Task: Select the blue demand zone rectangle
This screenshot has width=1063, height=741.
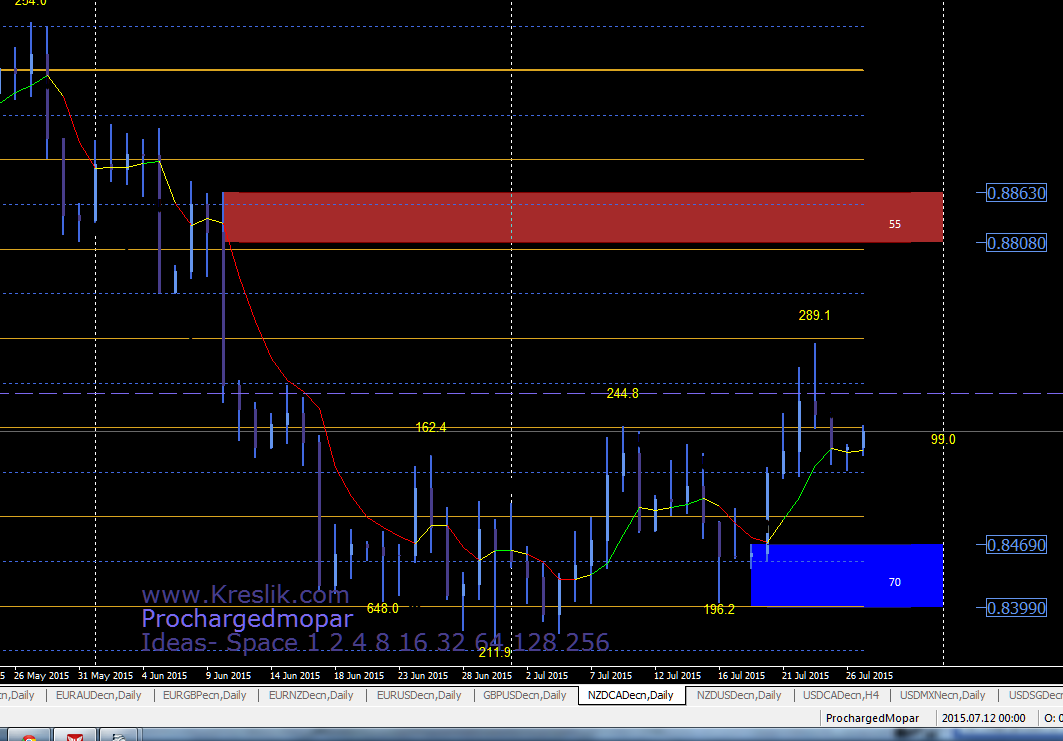Action: coord(847,575)
